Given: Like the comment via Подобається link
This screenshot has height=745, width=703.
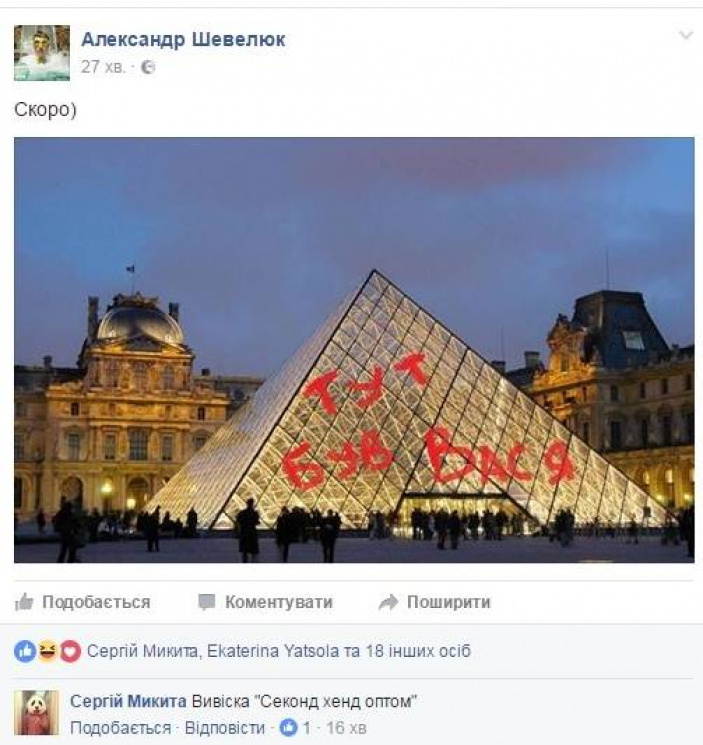Looking at the screenshot, I should point(120,728).
